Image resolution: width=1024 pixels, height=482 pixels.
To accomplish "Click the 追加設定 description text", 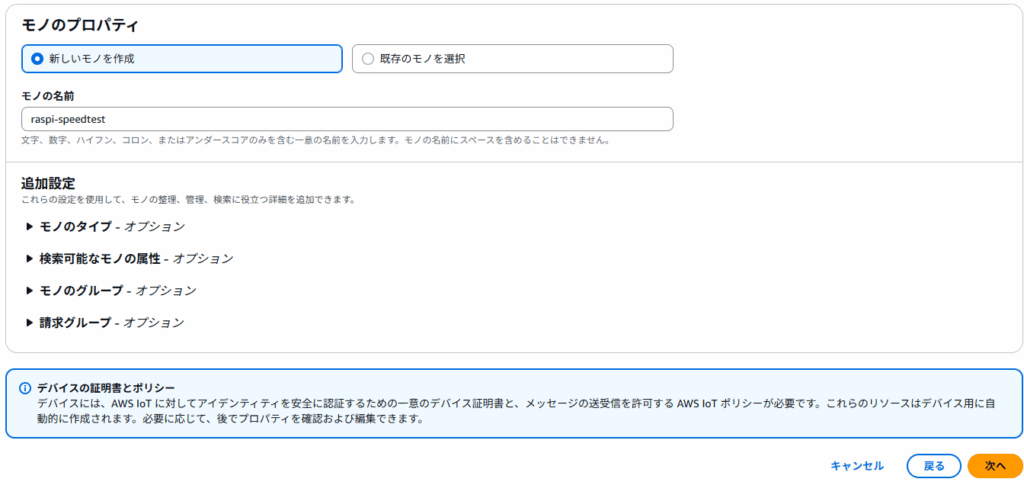I will tap(188, 200).
